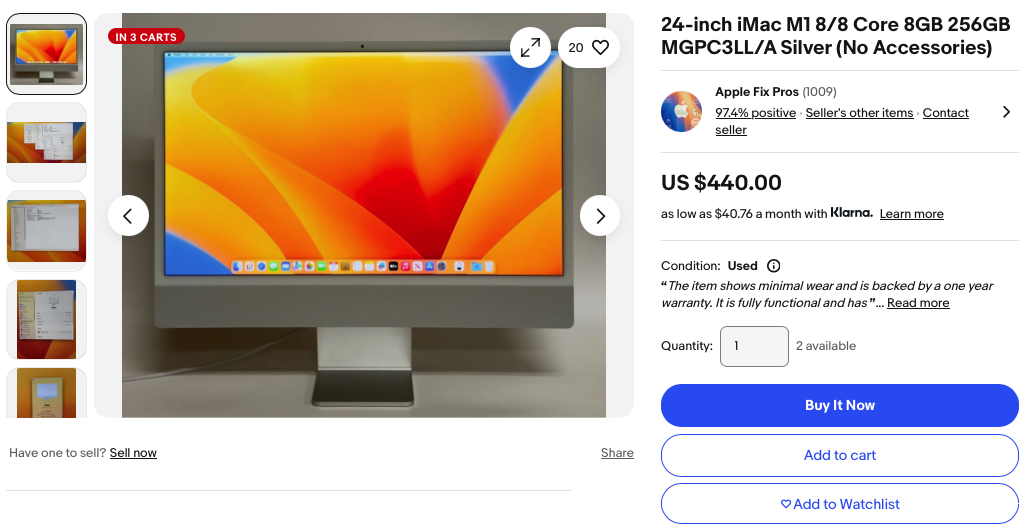Select the second thumbnail with system windows
The width and height of the screenshot is (1029, 532).
[47, 142]
